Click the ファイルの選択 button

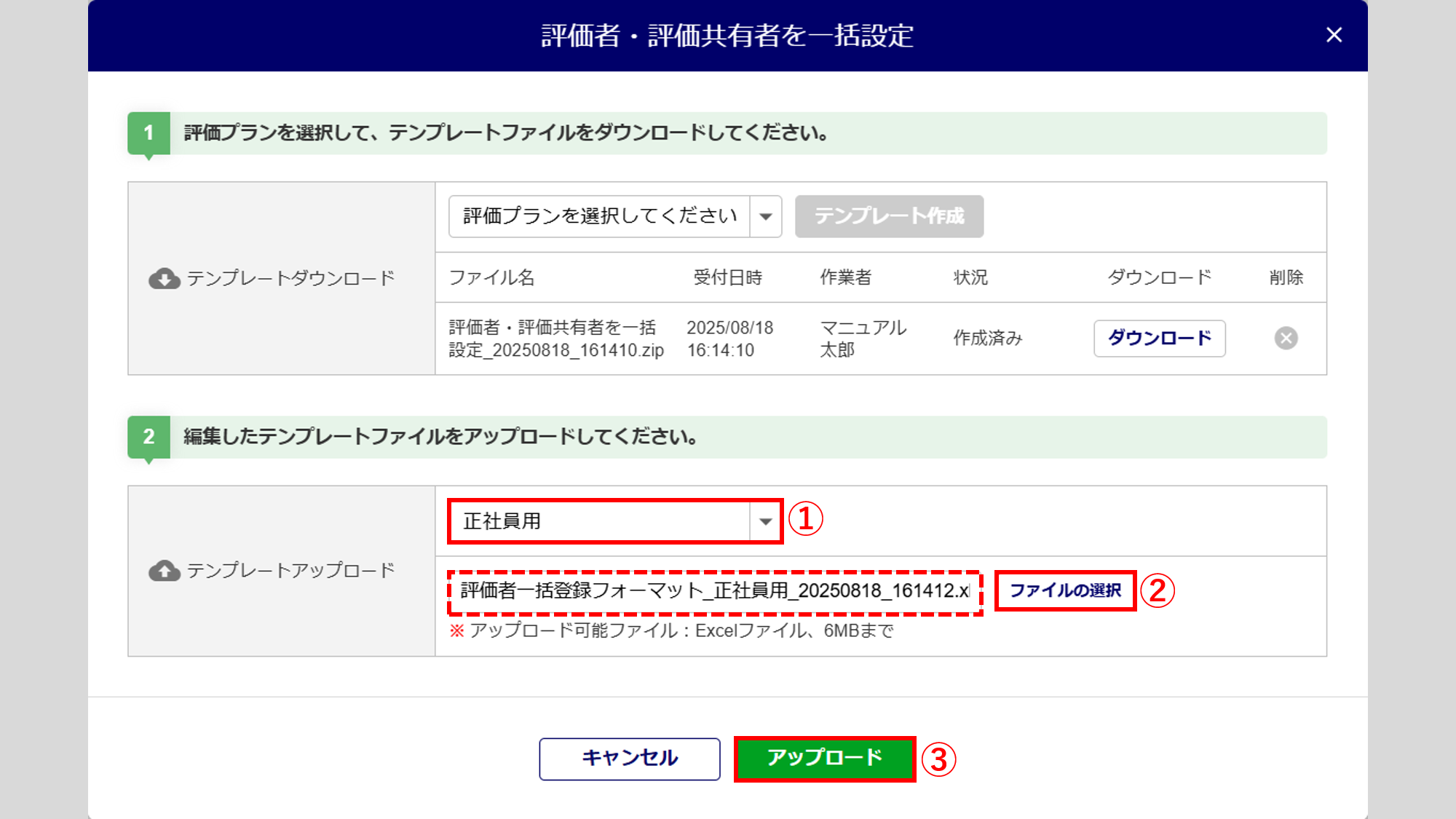point(1065,590)
